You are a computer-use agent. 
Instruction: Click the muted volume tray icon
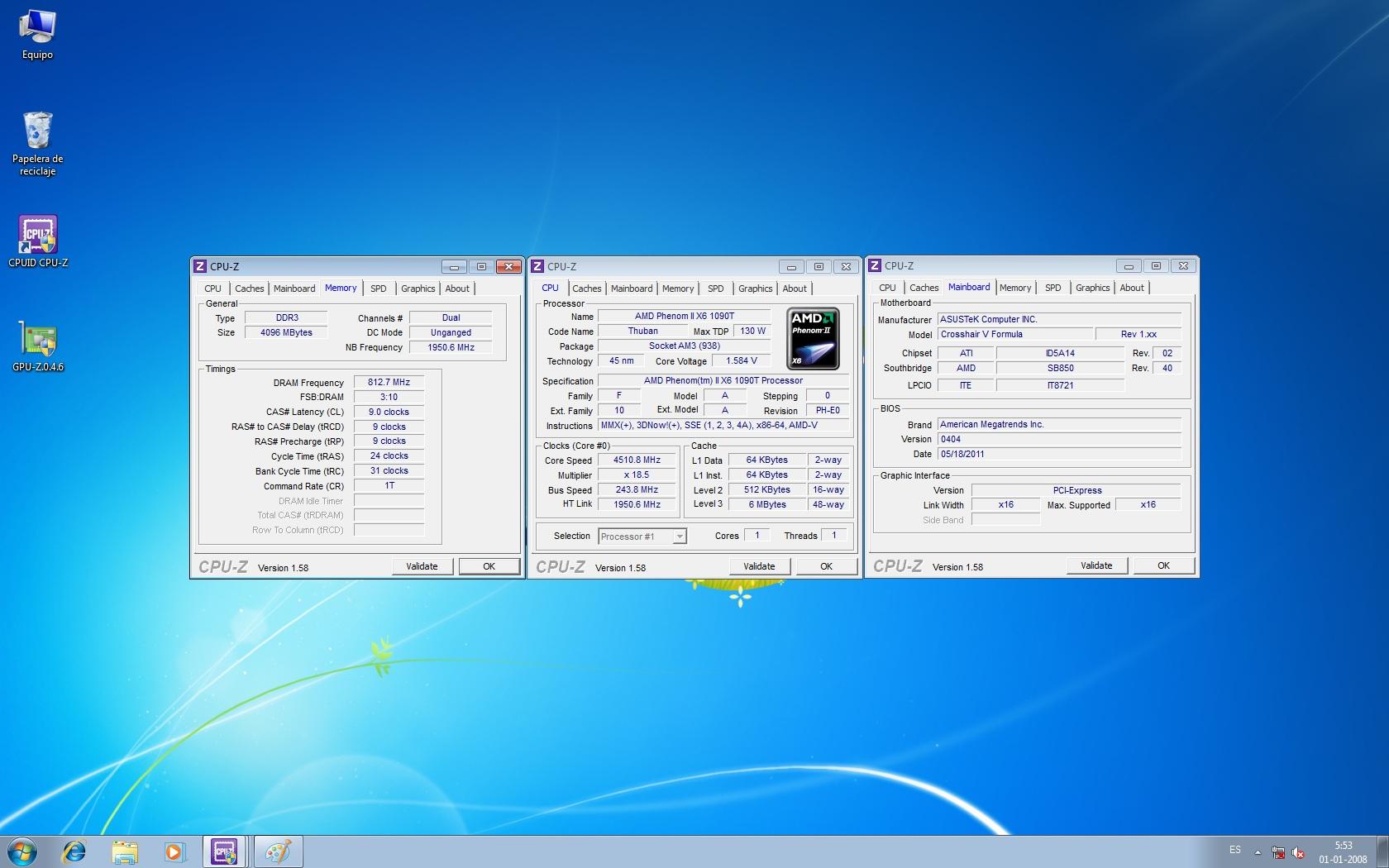1298,852
